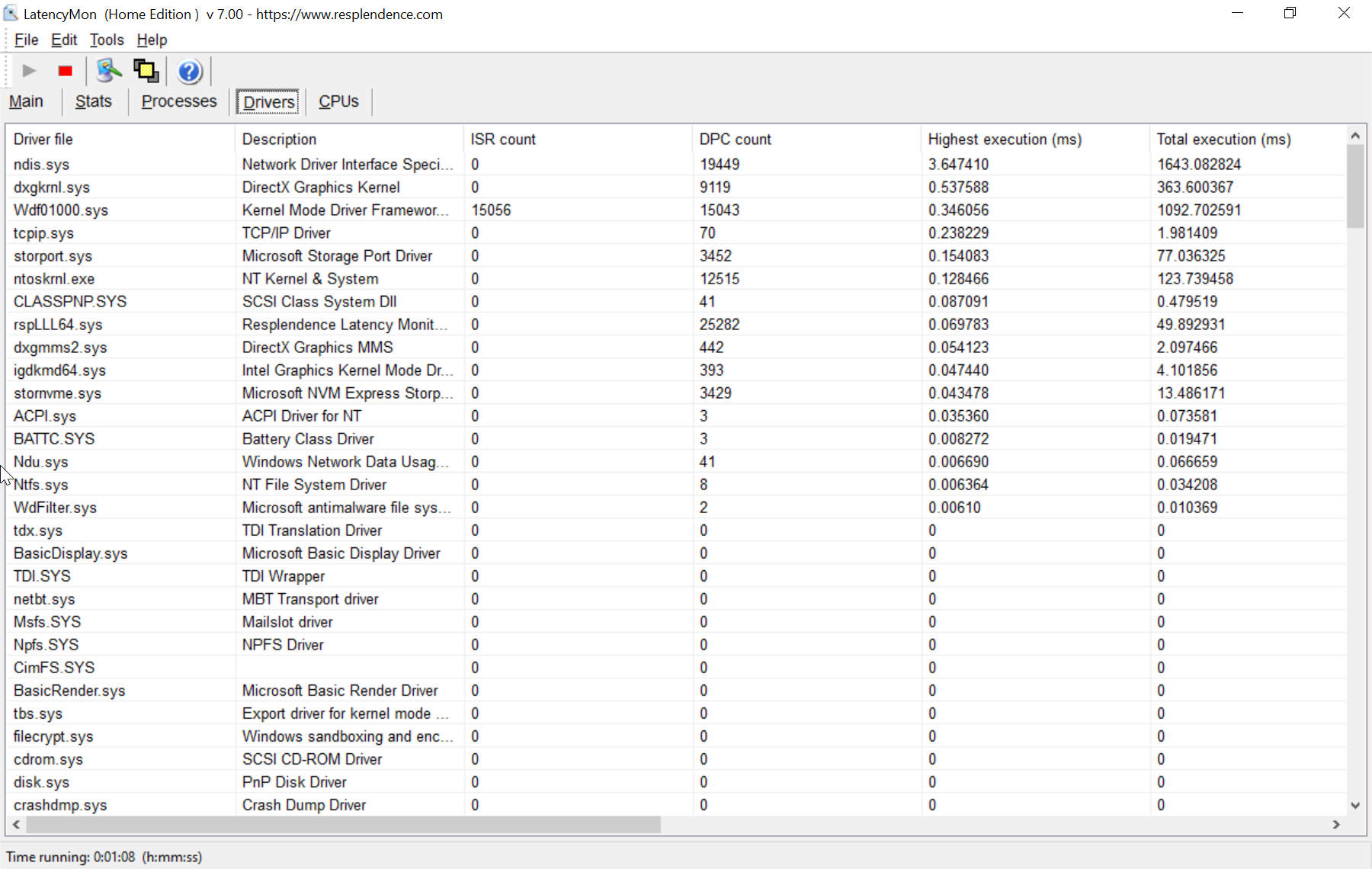Screen dimensions: 1372x869
Task: Select the ndis.sys driver row
Action: coord(676,165)
